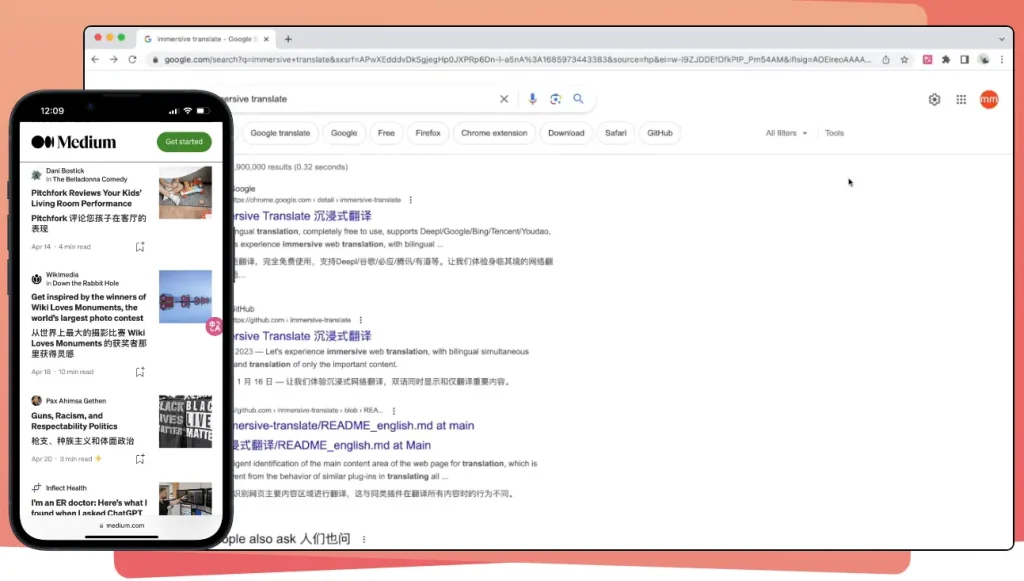Expand the tab search chevron
This screenshot has height=581, width=1024.
1002,39
